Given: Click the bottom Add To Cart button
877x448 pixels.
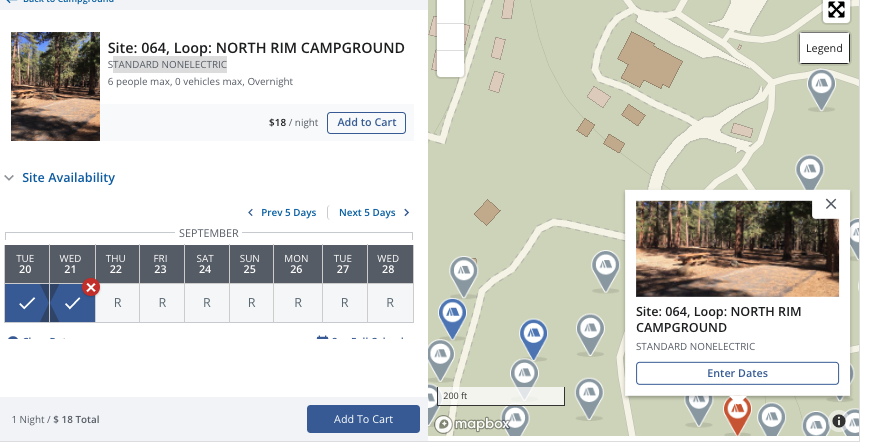Looking at the screenshot, I should point(363,419).
